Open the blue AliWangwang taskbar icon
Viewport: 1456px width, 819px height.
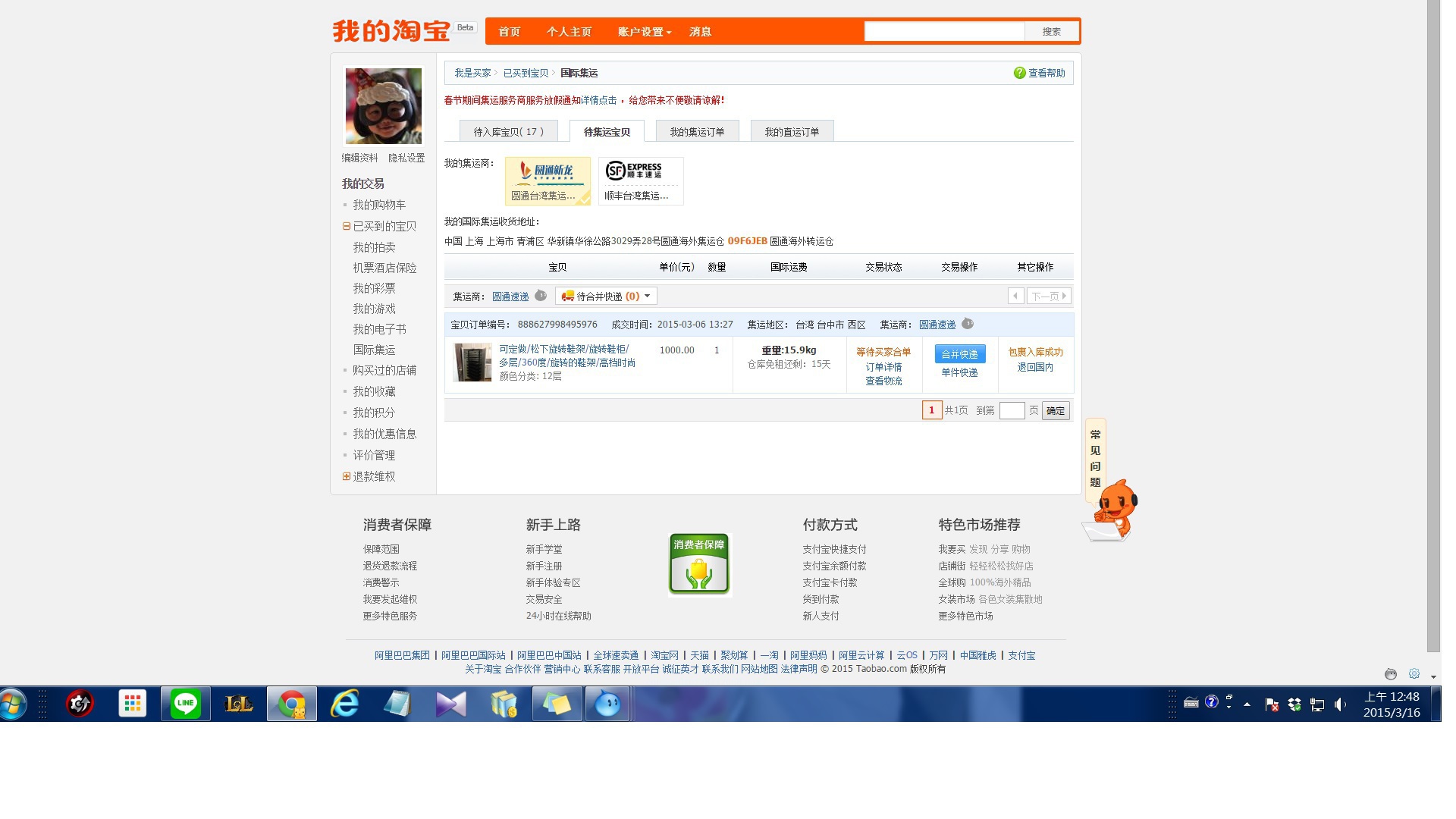(x=608, y=704)
